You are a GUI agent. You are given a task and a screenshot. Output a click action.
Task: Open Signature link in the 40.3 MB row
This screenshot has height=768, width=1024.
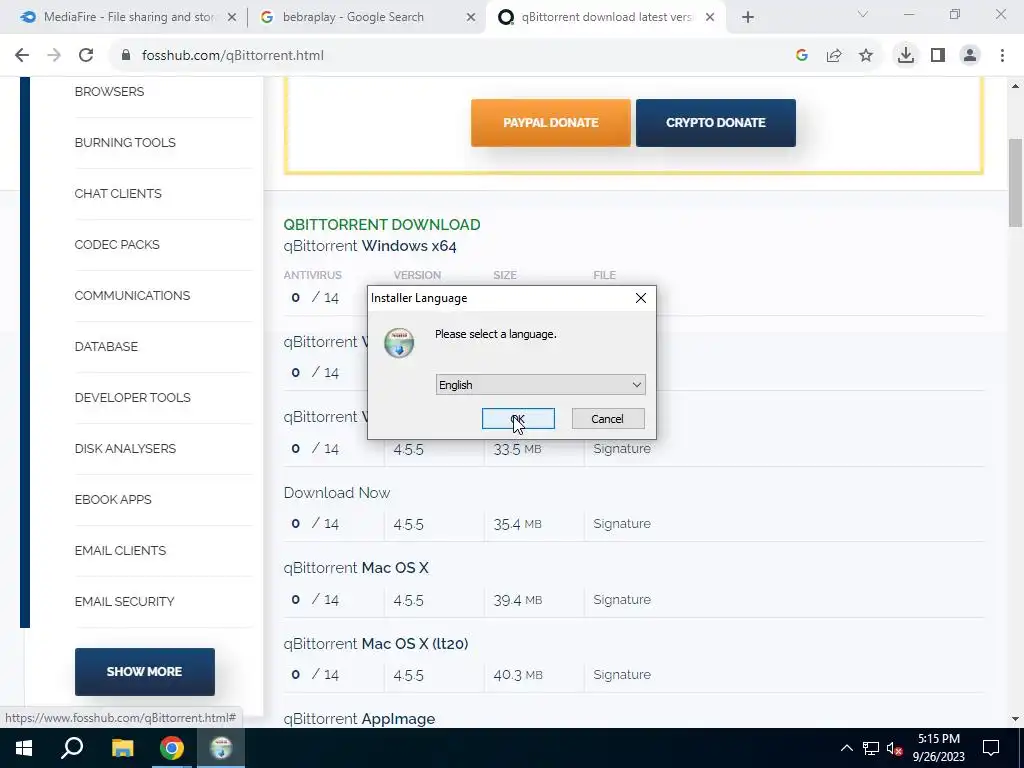point(622,675)
